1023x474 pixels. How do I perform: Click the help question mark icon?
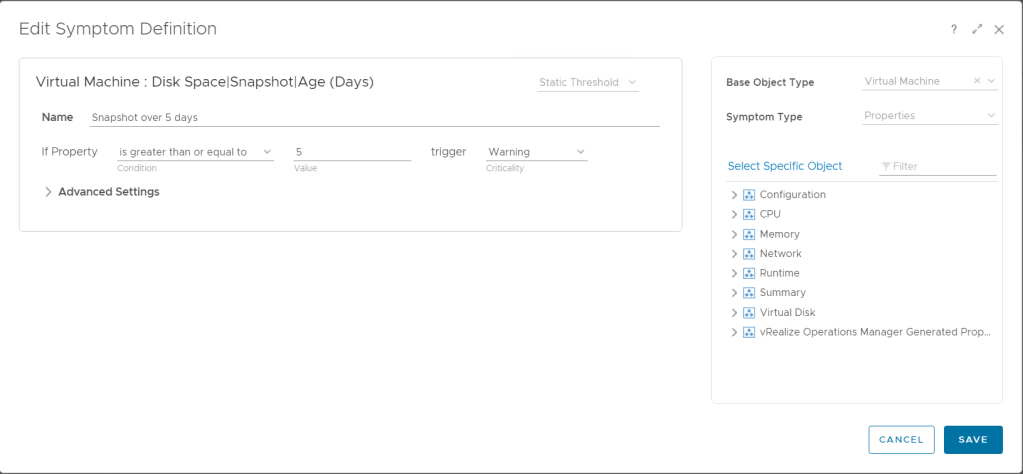click(954, 30)
